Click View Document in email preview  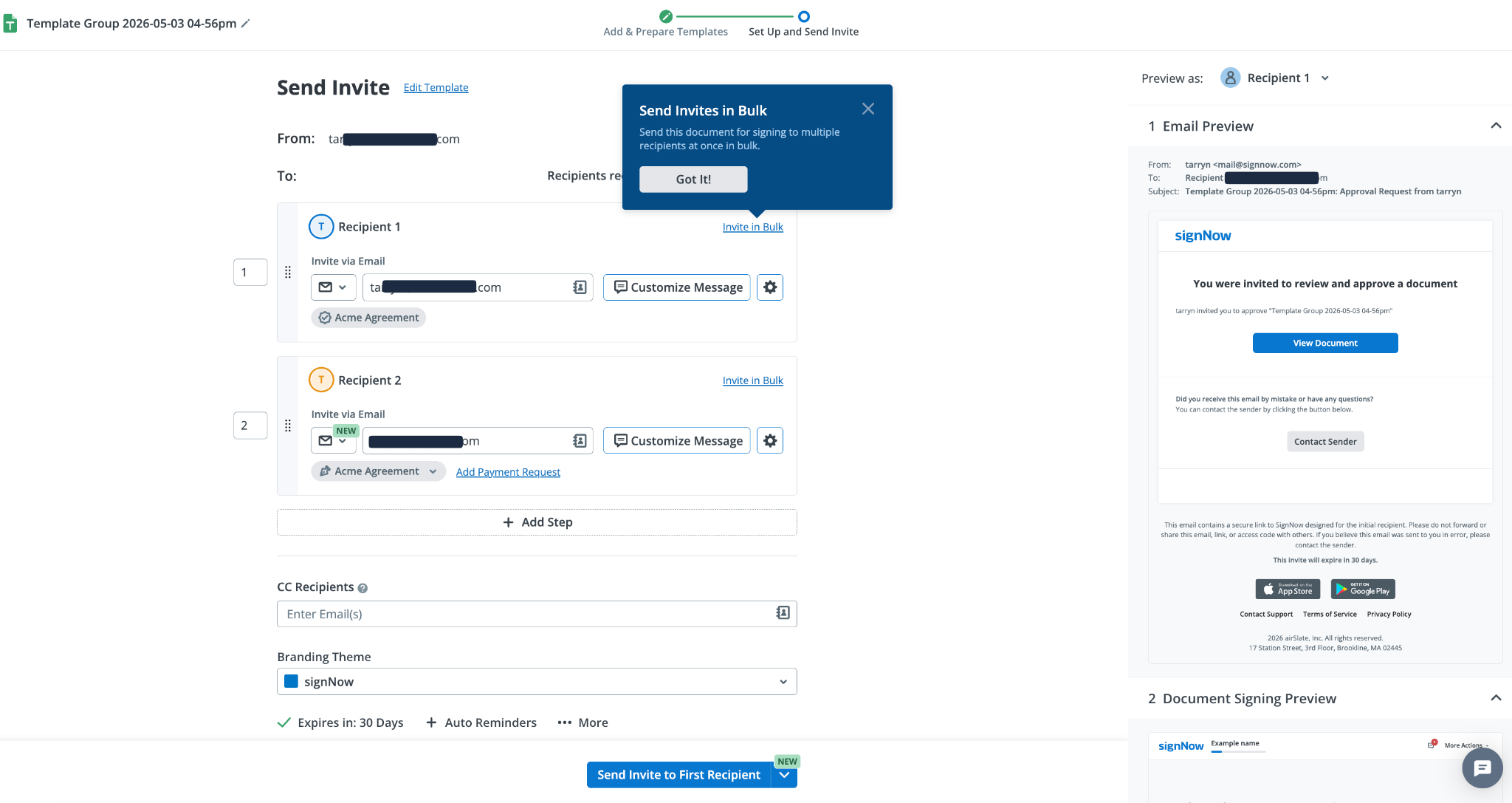click(1325, 343)
